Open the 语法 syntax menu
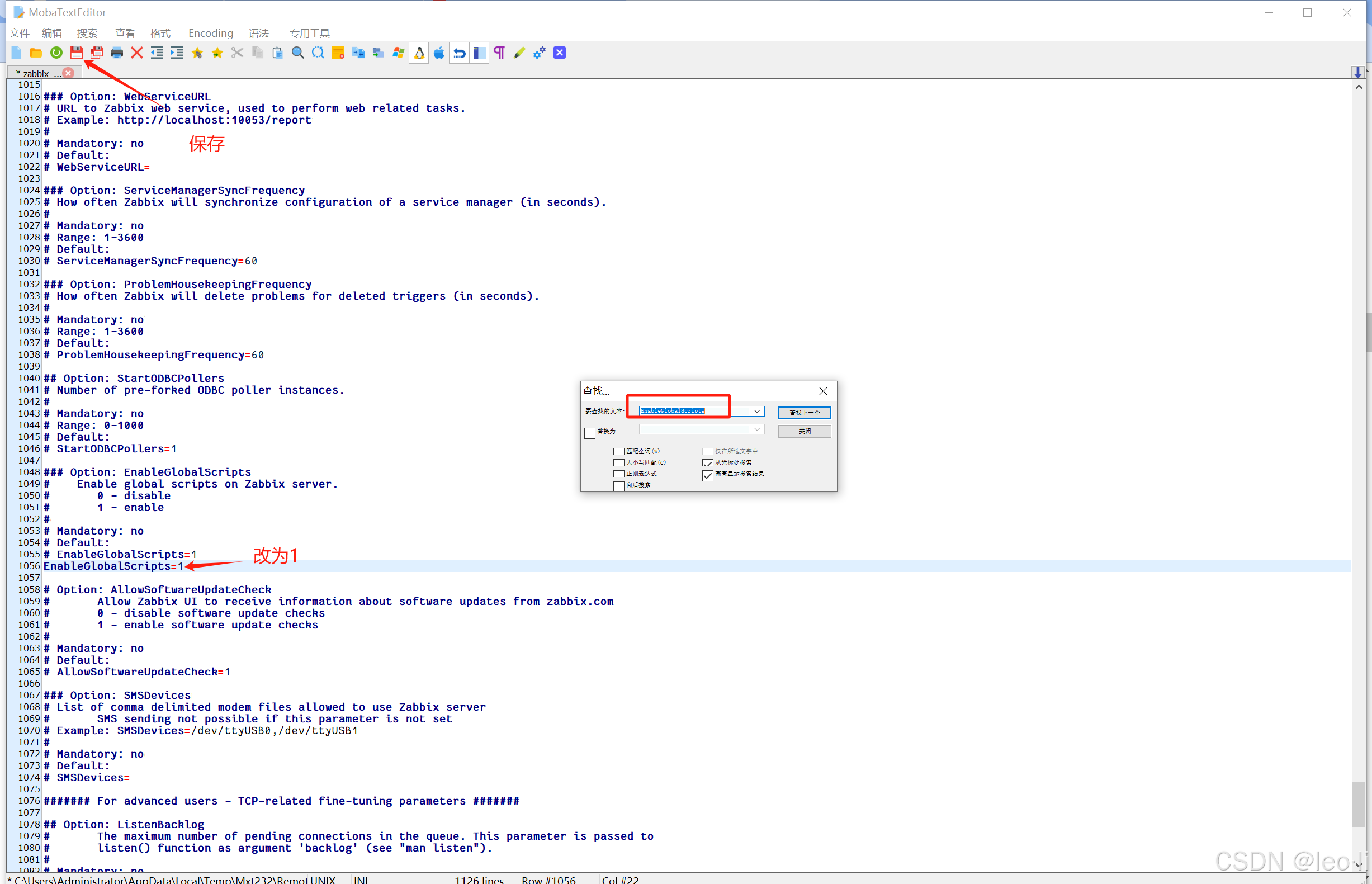This screenshot has width=1372, height=884. (258, 34)
